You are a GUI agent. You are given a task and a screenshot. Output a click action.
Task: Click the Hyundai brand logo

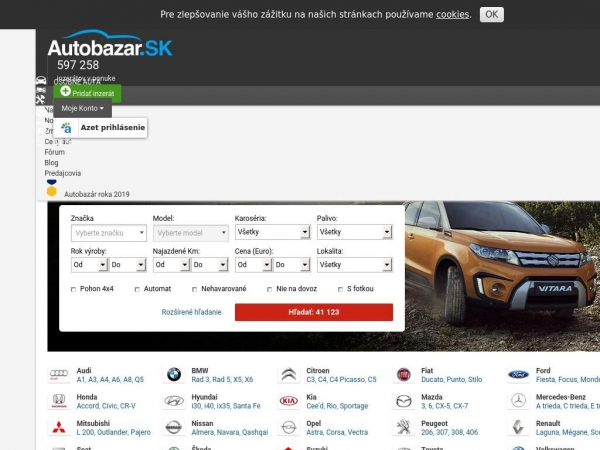point(174,401)
